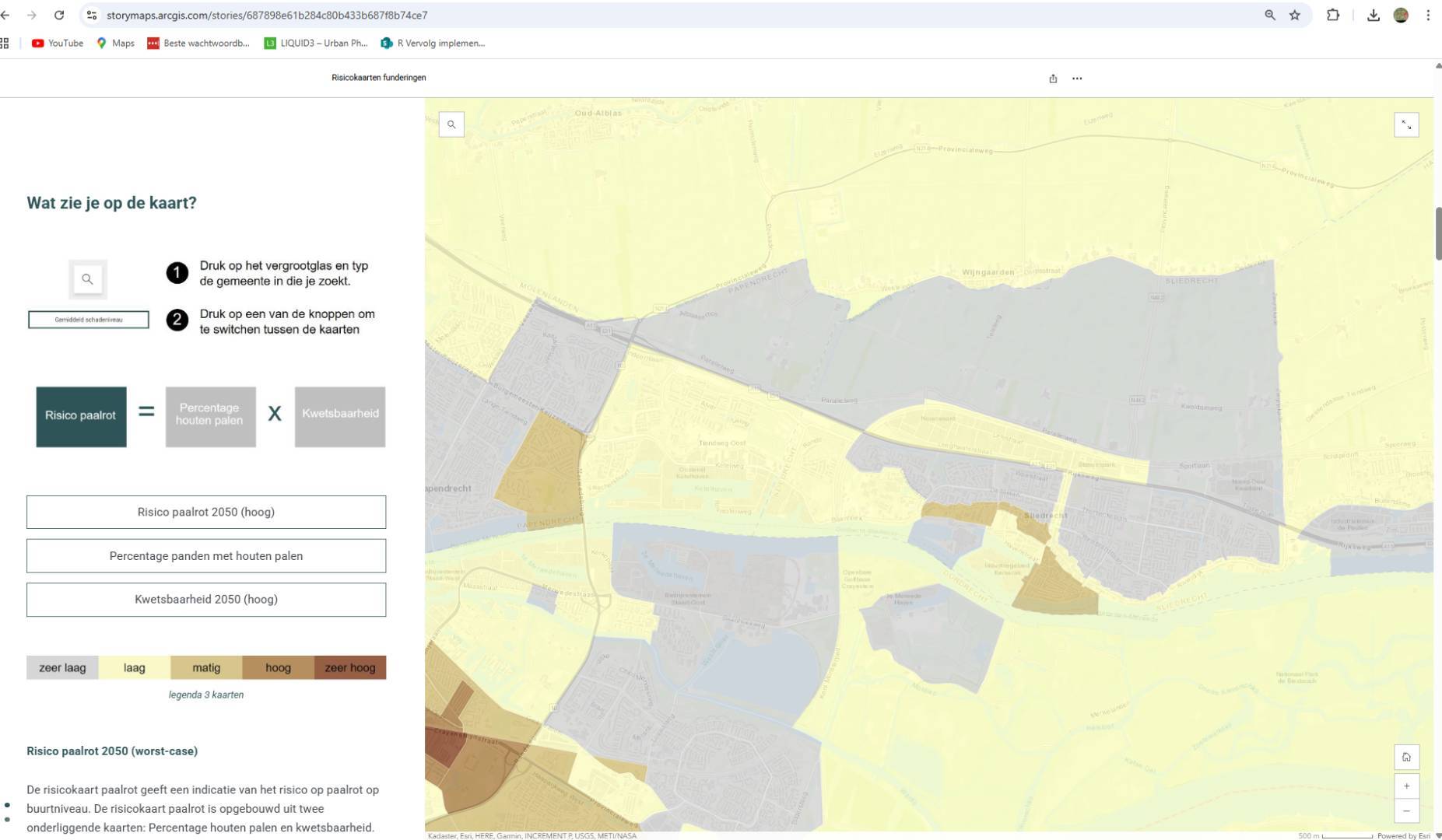Zoom in on the map
The height and width of the screenshot is (840, 1442).
(1406, 786)
